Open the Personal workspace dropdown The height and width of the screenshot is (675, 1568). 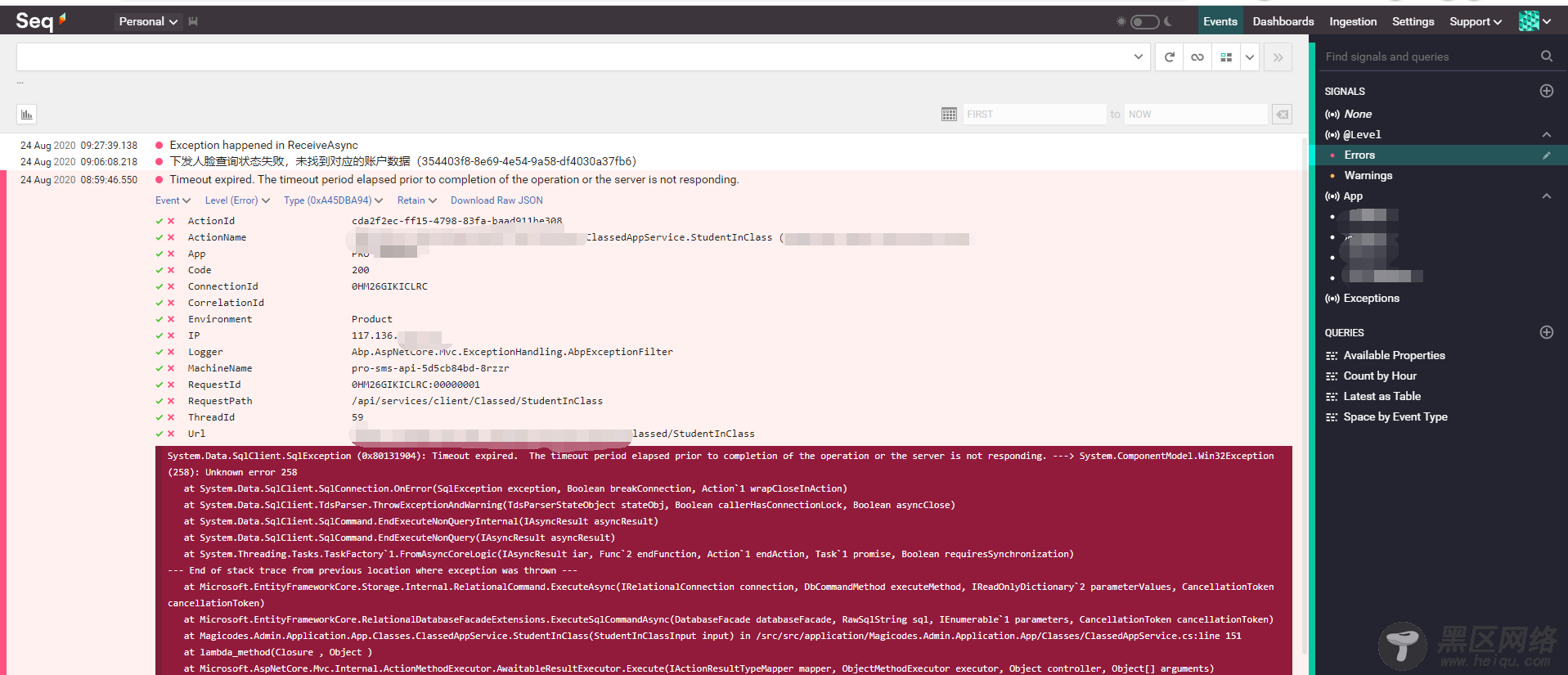tap(148, 22)
